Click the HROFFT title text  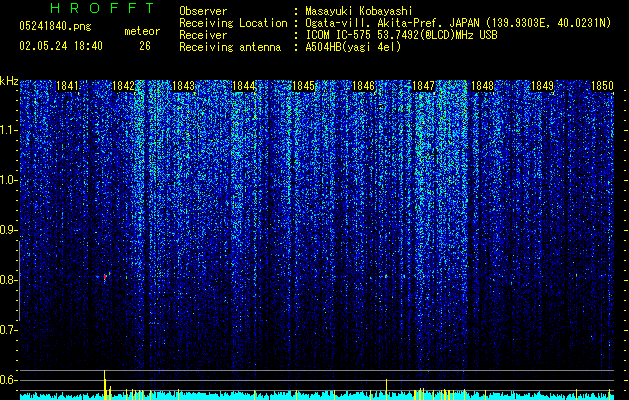click(x=103, y=8)
